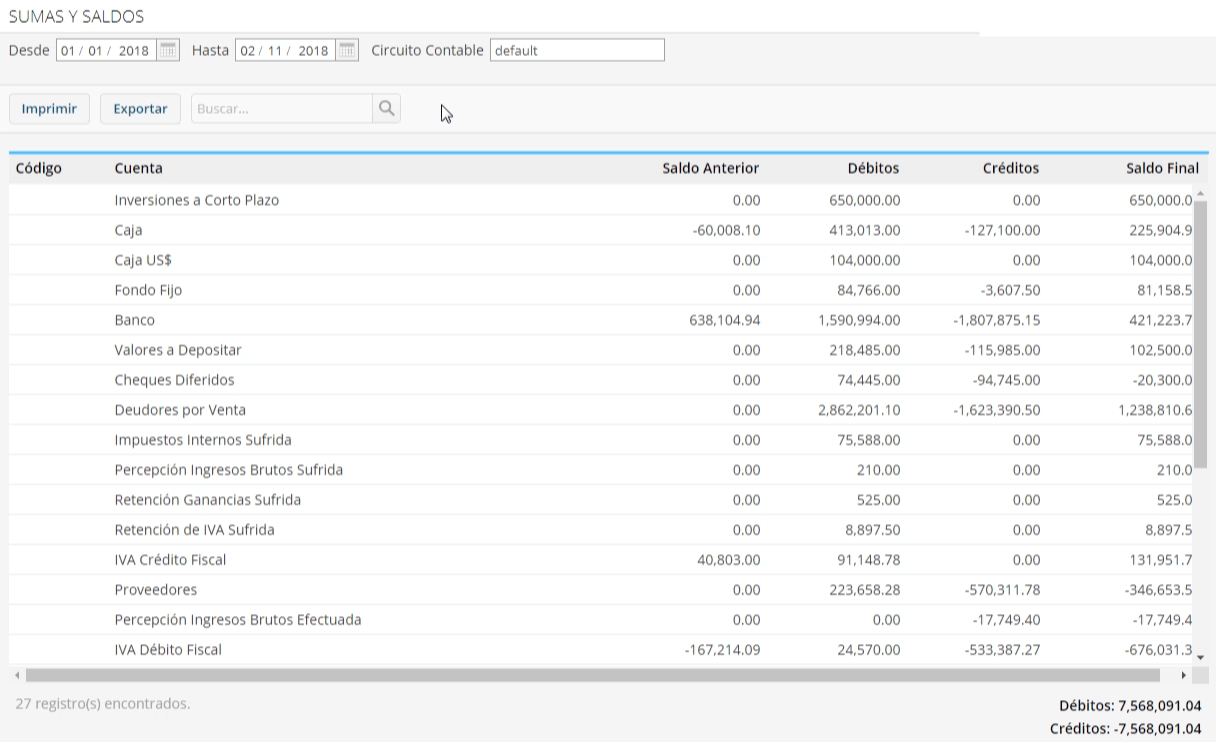This screenshot has width=1216, height=742.
Task: Open the Desde date calendar picker
Action: [168, 50]
